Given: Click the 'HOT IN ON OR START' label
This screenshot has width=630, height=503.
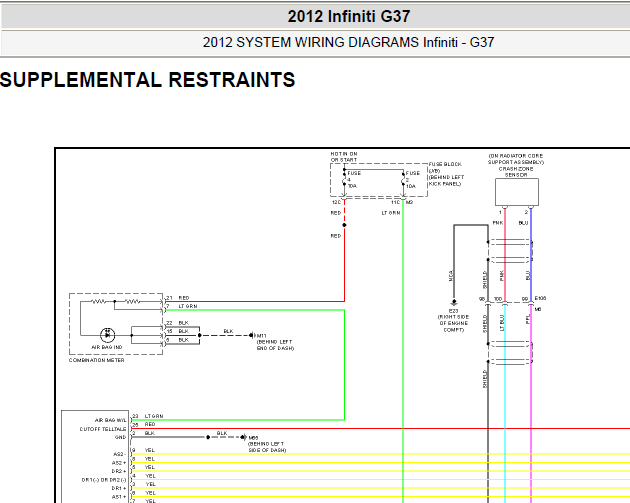Looking at the screenshot, I should 344,157.
